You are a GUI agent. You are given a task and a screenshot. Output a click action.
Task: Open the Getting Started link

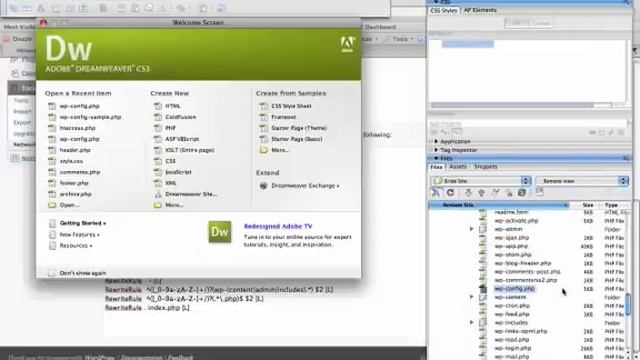(x=83, y=223)
